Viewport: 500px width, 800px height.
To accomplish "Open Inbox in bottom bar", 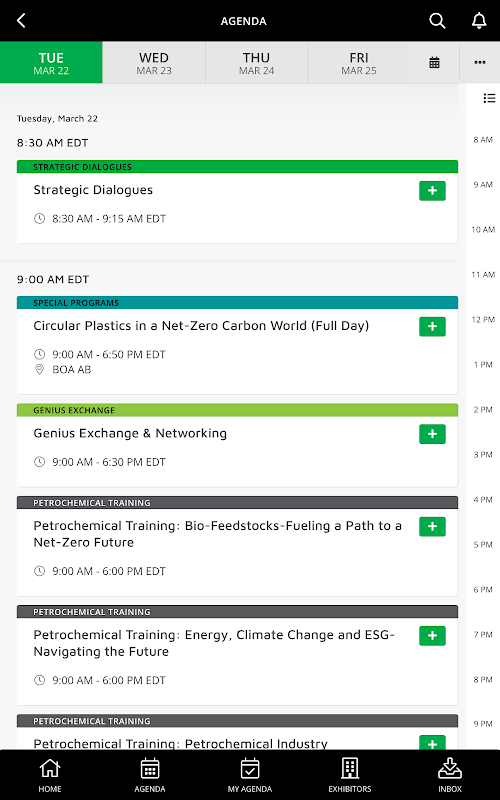I will pos(450,774).
